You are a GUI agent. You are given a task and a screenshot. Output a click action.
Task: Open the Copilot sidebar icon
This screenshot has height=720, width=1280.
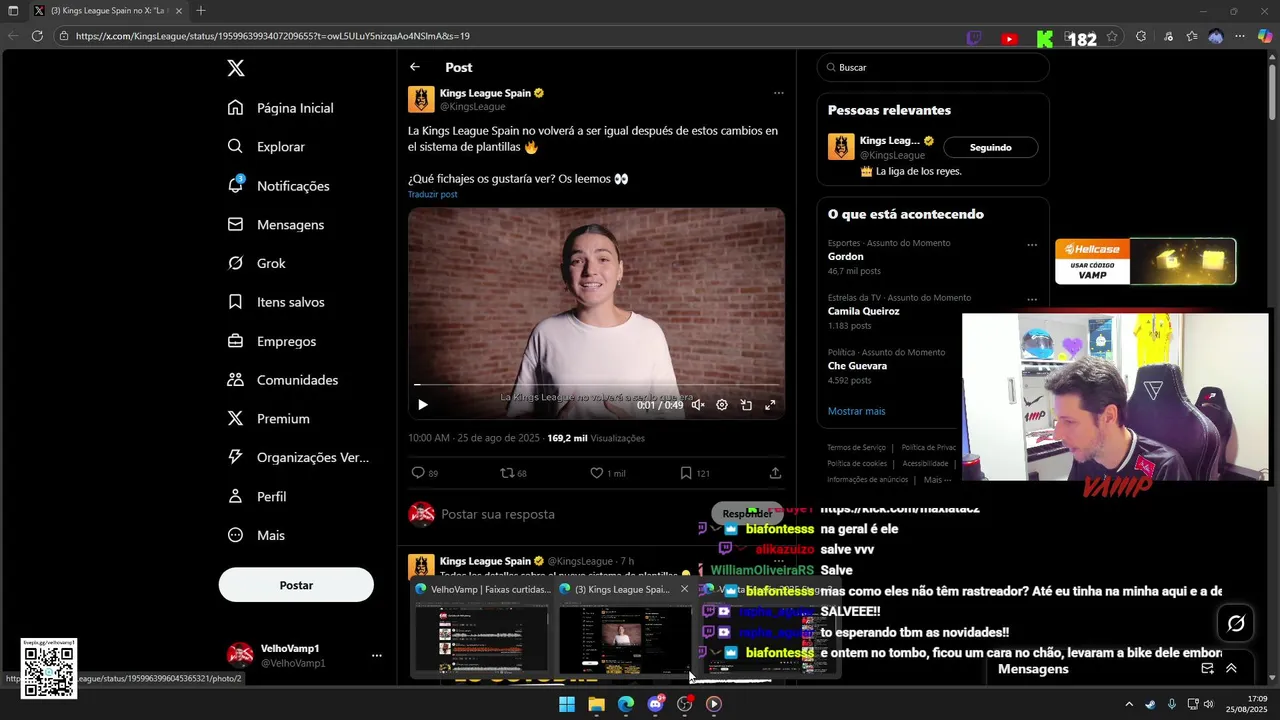[x=1265, y=37]
